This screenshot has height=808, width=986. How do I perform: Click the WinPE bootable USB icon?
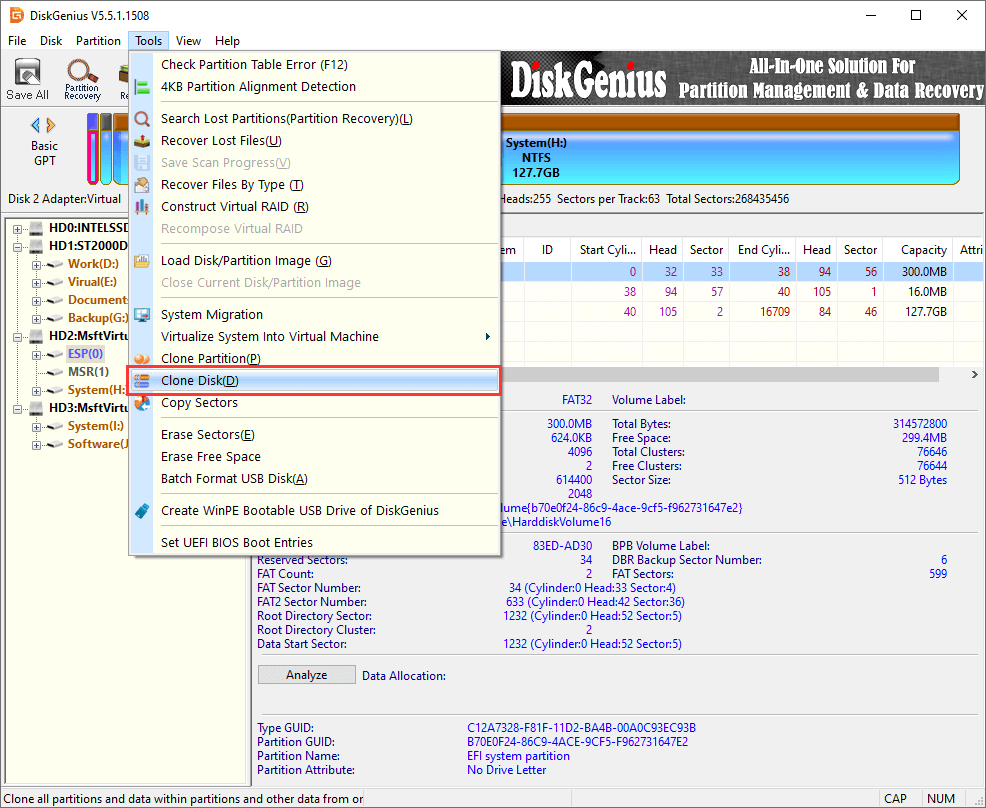pyautogui.click(x=142, y=511)
